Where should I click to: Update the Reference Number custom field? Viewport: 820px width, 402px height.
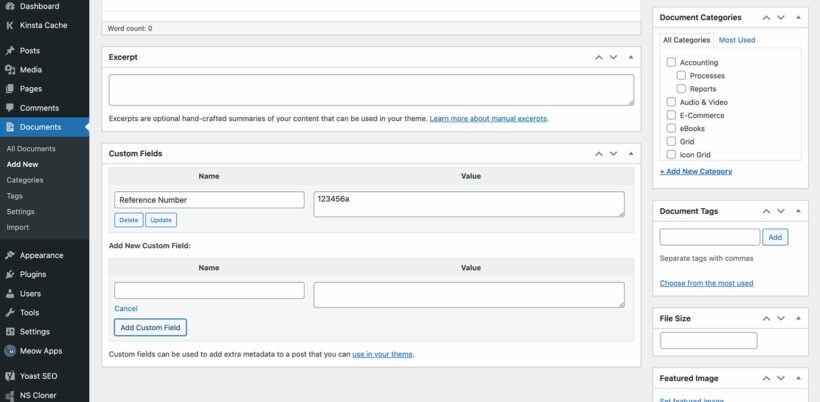pos(161,220)
